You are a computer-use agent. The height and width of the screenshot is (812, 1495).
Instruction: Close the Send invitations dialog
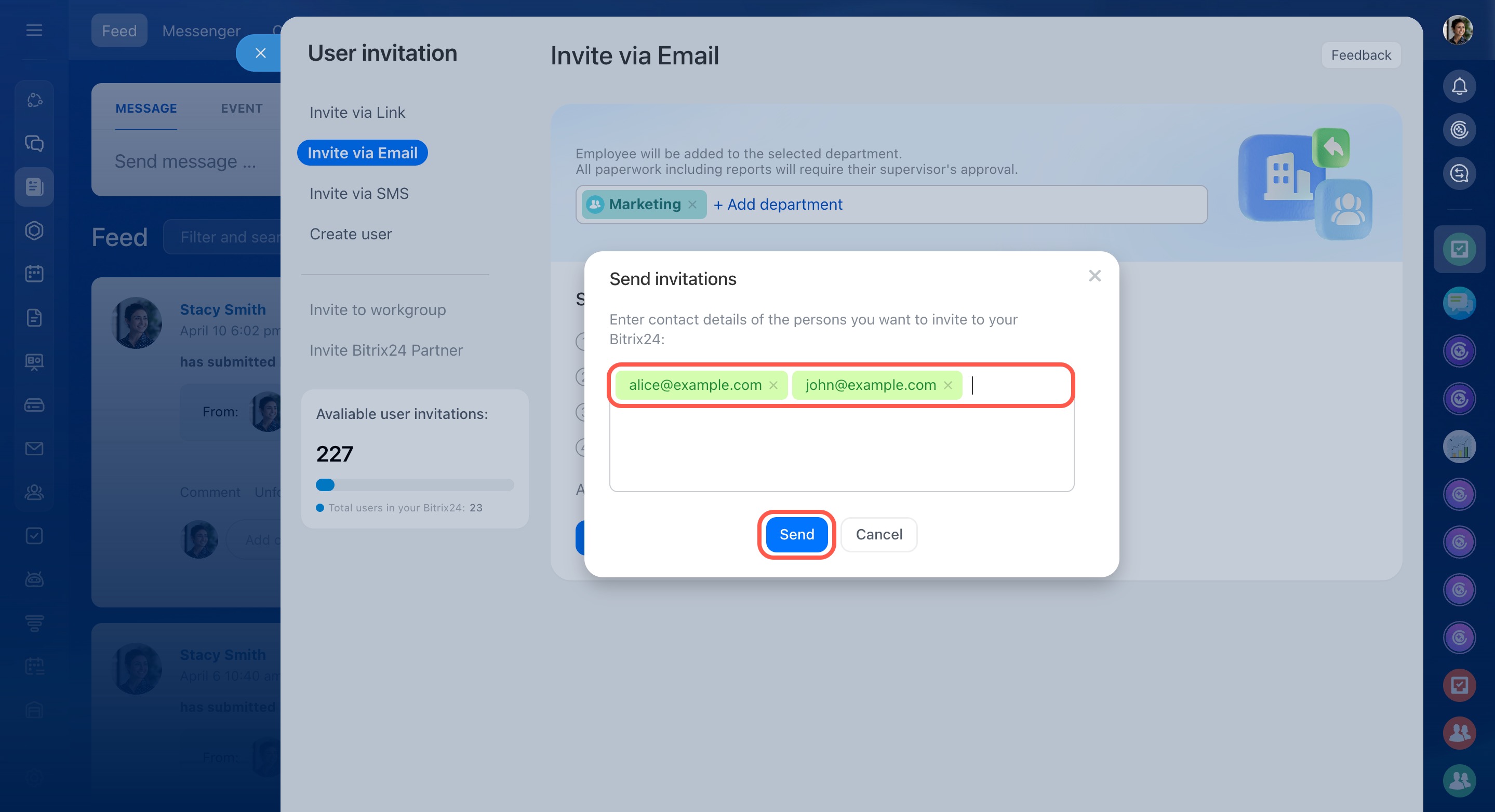1094,276
